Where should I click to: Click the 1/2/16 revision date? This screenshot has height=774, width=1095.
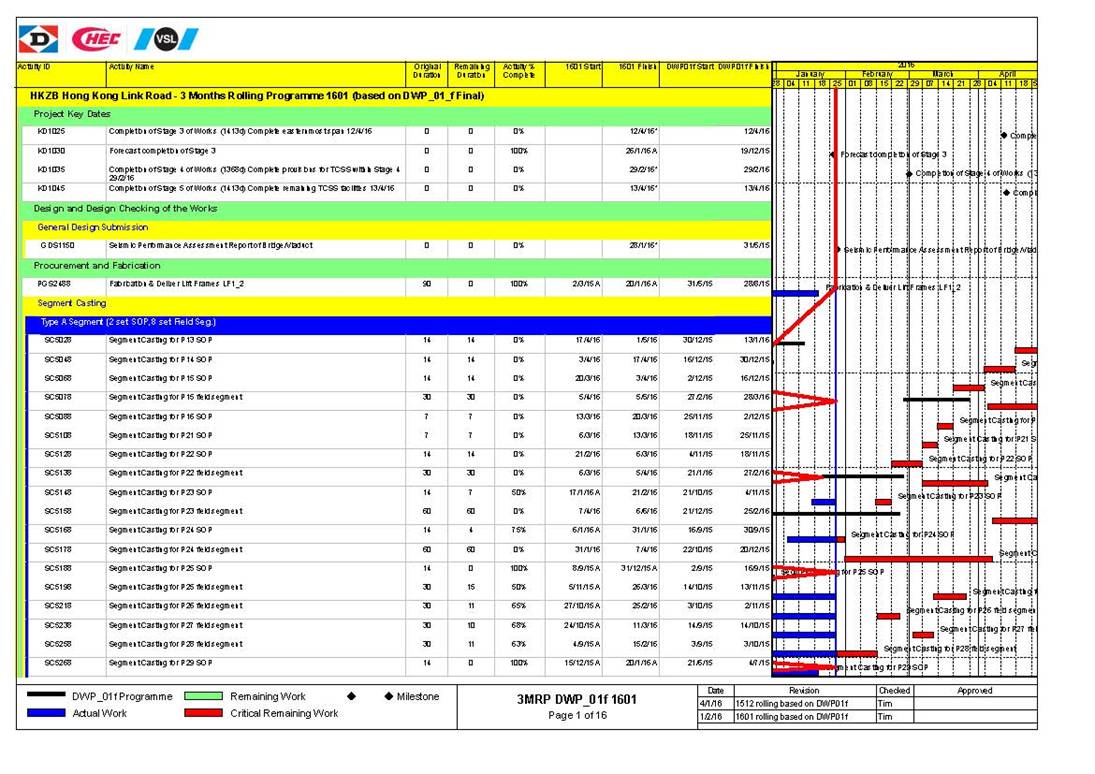(711, 717)
